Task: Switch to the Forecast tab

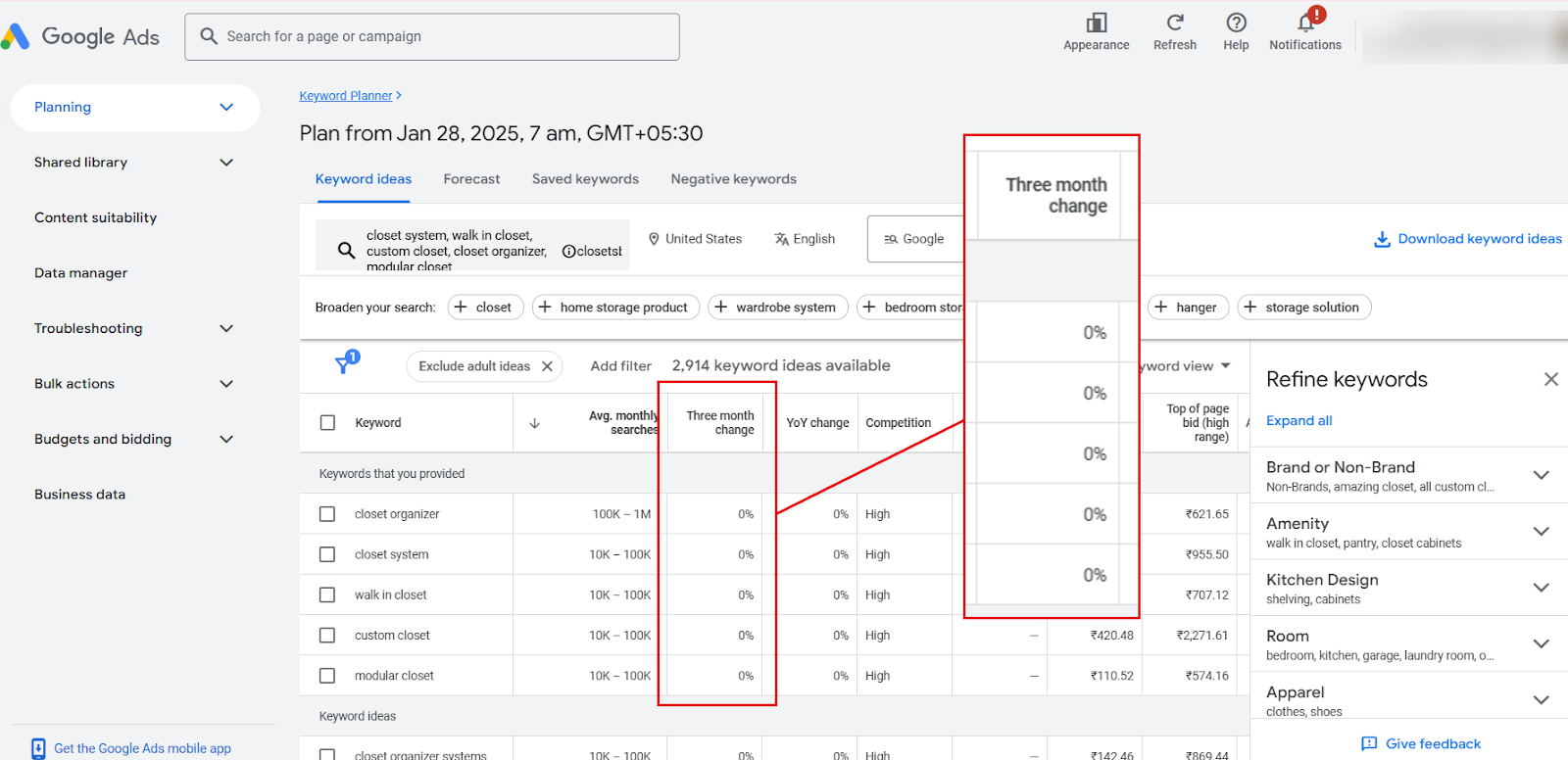Action: [471, 179]
